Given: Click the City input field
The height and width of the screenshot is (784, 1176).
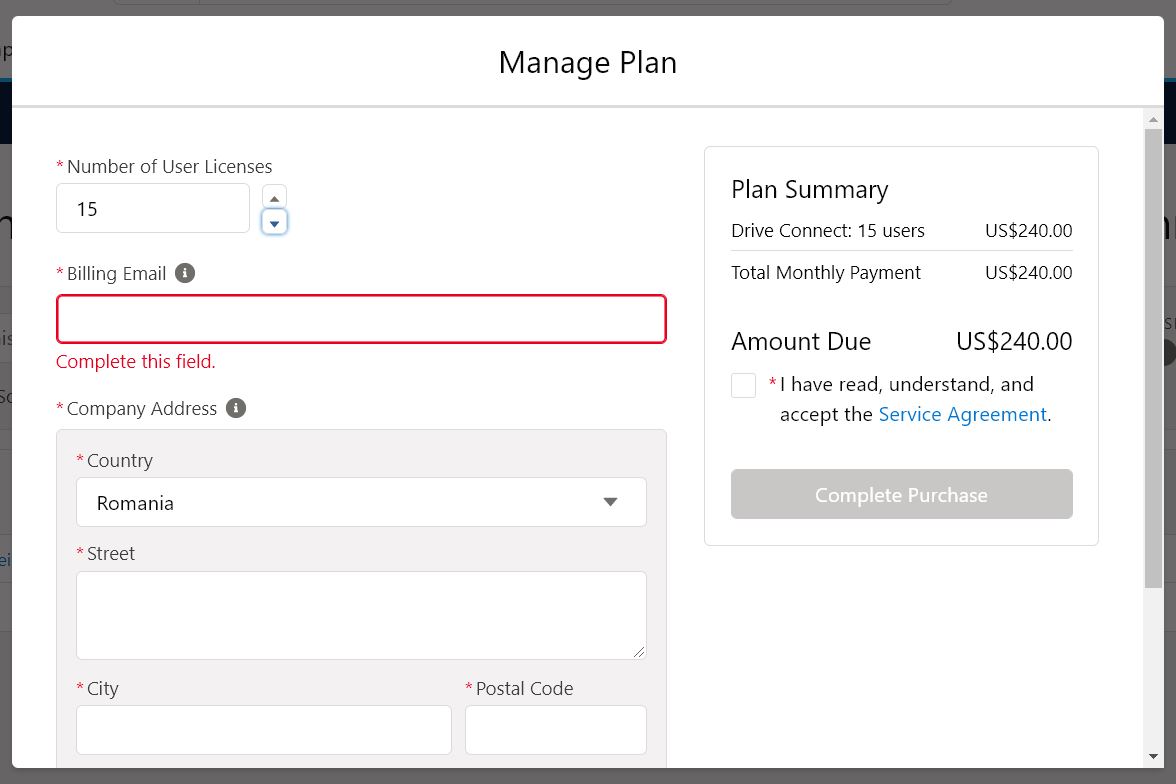Looking at the screenshot, I should pos(263,729).
